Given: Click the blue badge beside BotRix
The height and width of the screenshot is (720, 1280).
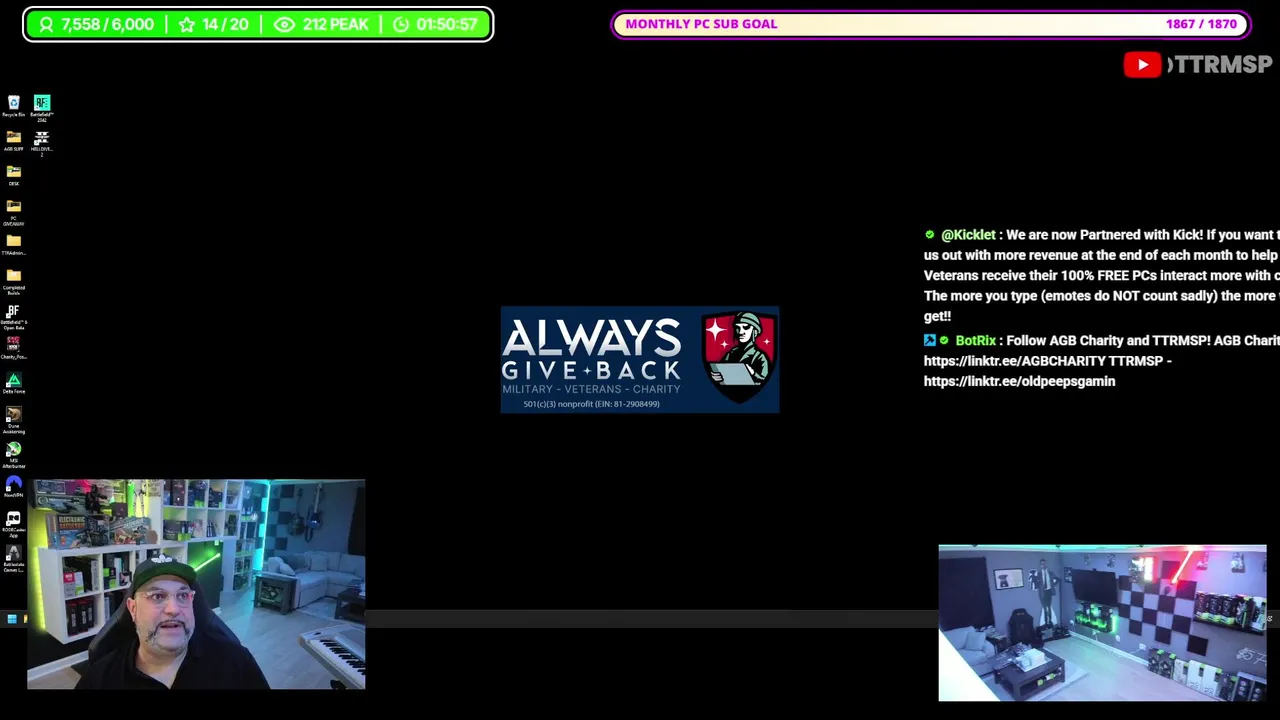Looking at the screenshot, I should (929, 341).
